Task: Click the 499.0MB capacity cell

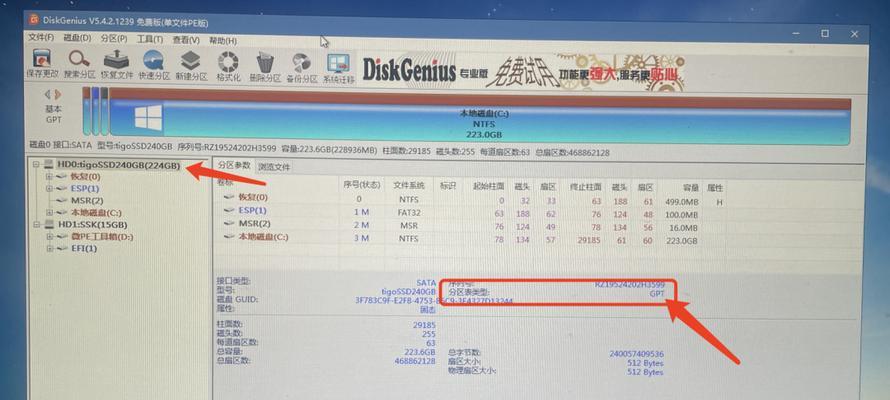Action: click(681, 201)
